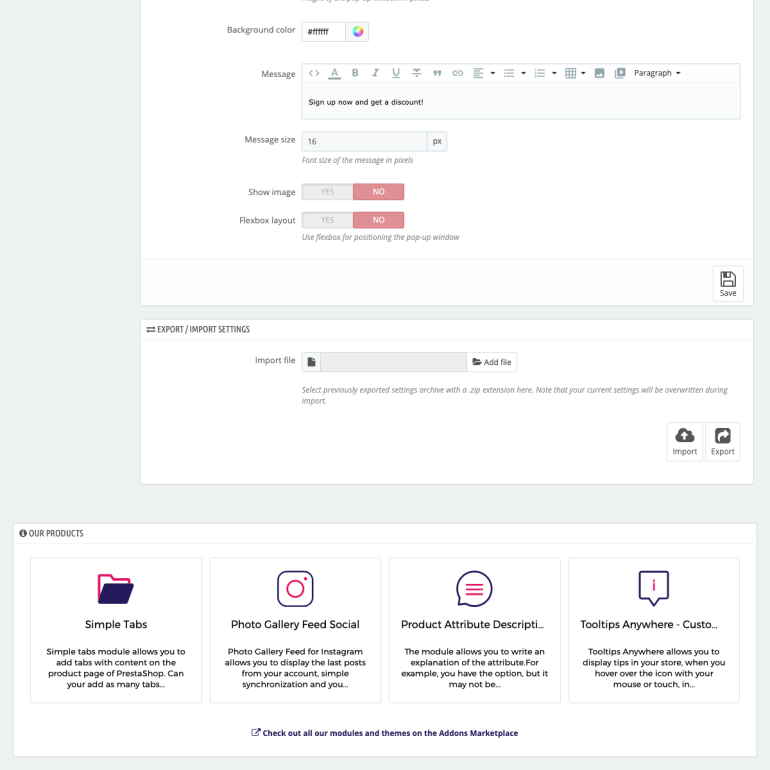The height and width of the screenshot is (770, 770).
Task: Toggle bold formatting in message editor
Action: click(355, 73)
